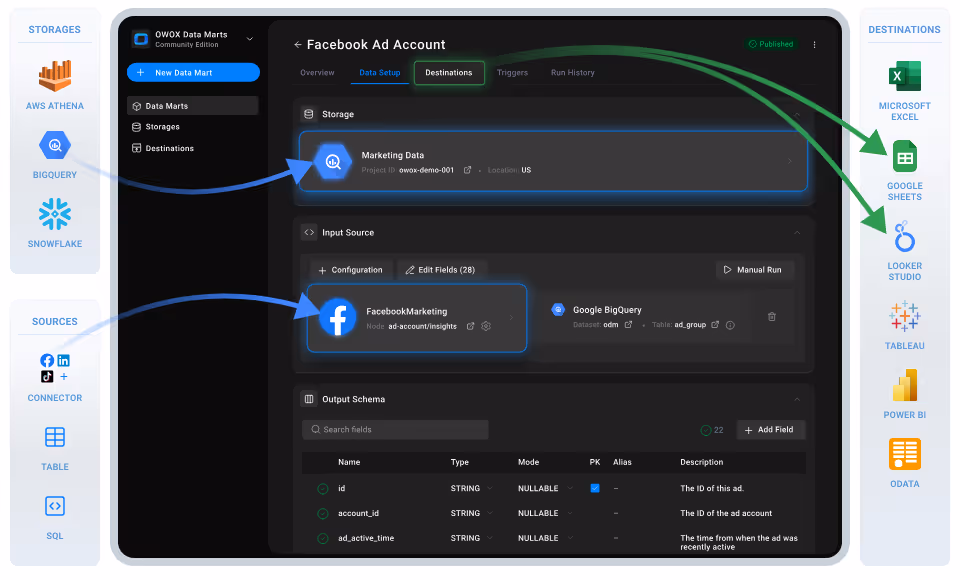Click the Microsoft Excel destination icon
Image resolution: width=960 pixels, height=580 pixels.
point(904,77)
